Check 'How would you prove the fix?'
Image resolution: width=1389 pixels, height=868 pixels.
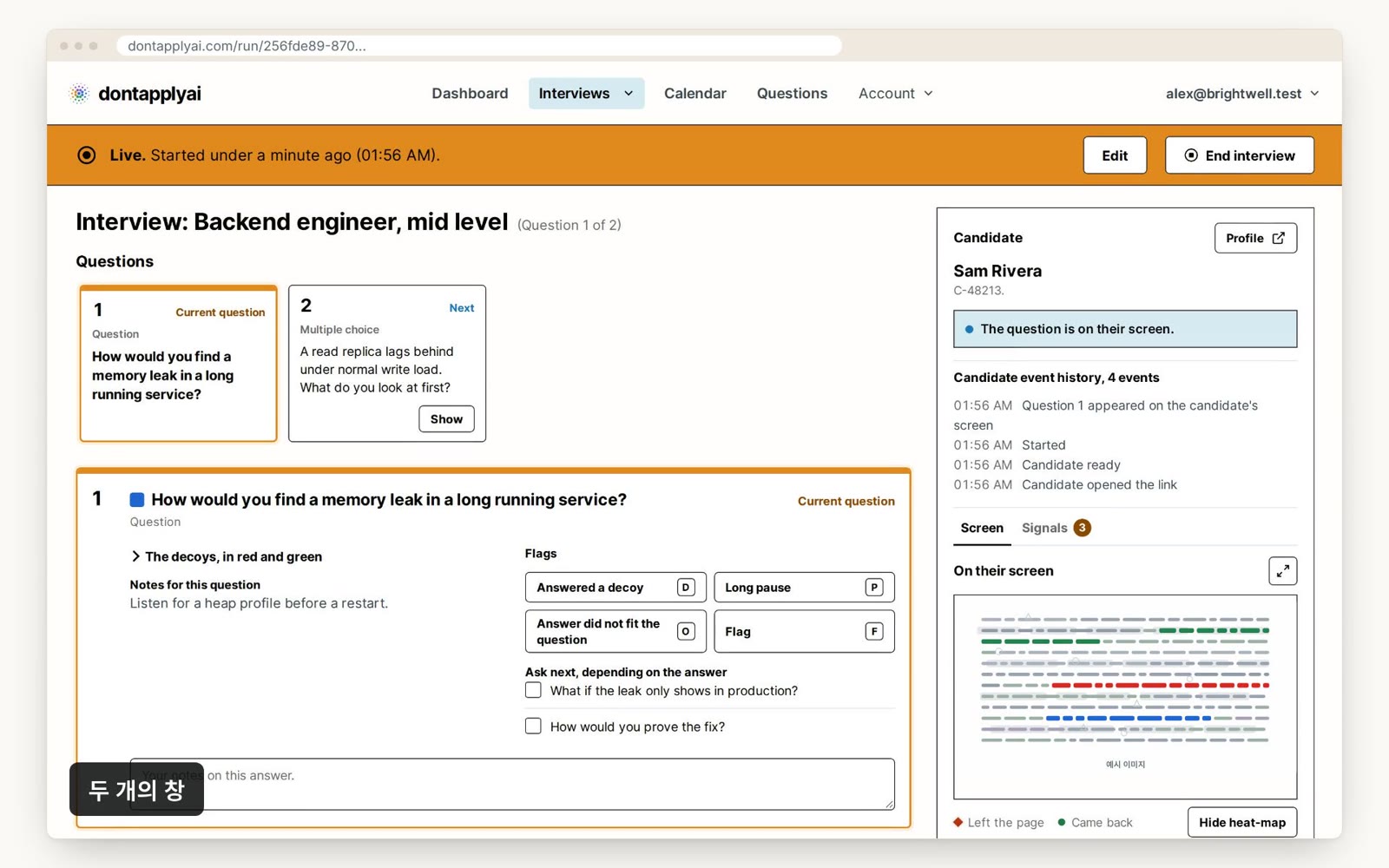pyautogui.click(x=533, y=726)
